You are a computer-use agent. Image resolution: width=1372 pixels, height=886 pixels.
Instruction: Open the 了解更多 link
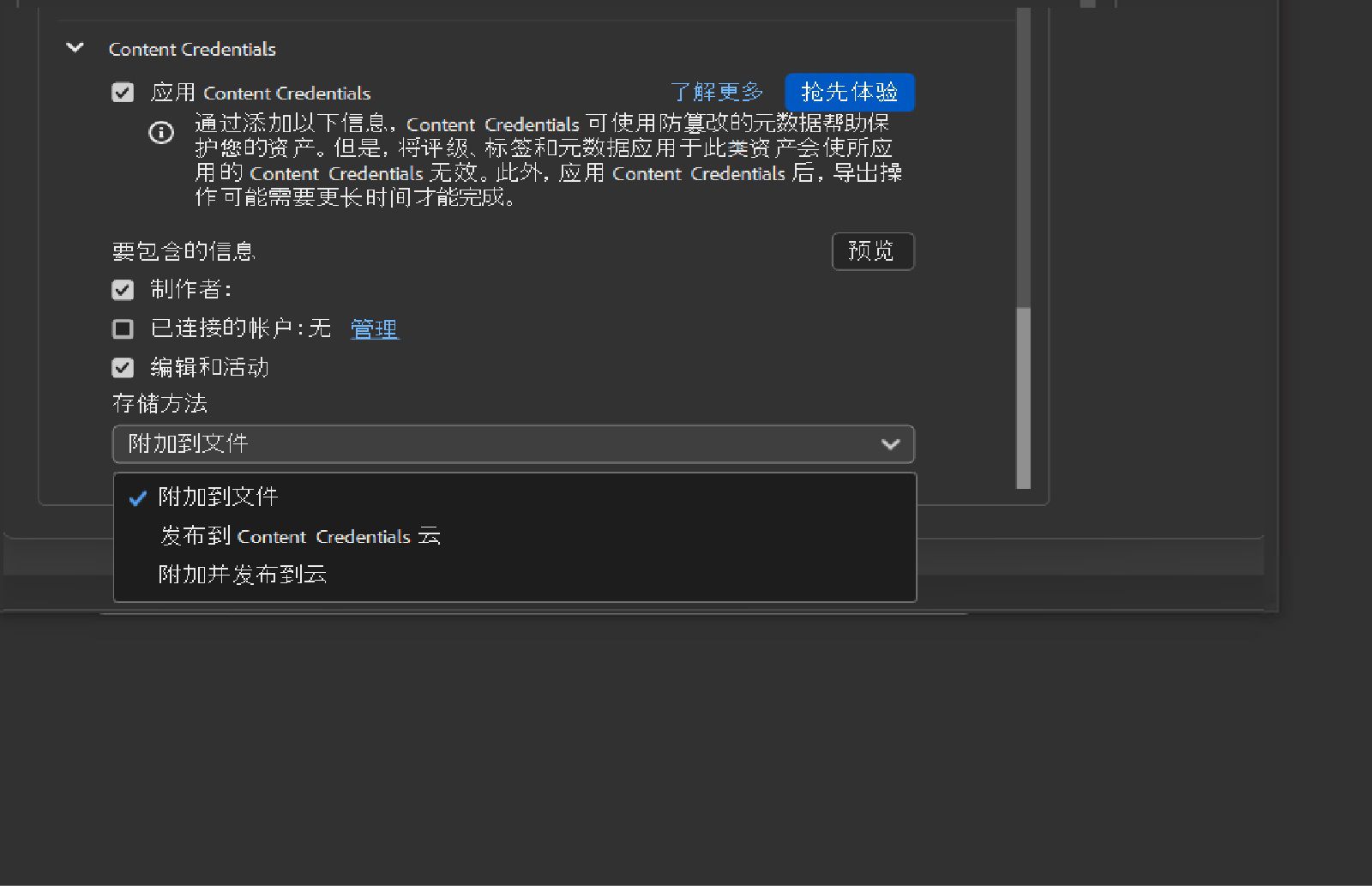tap(716, 92)
